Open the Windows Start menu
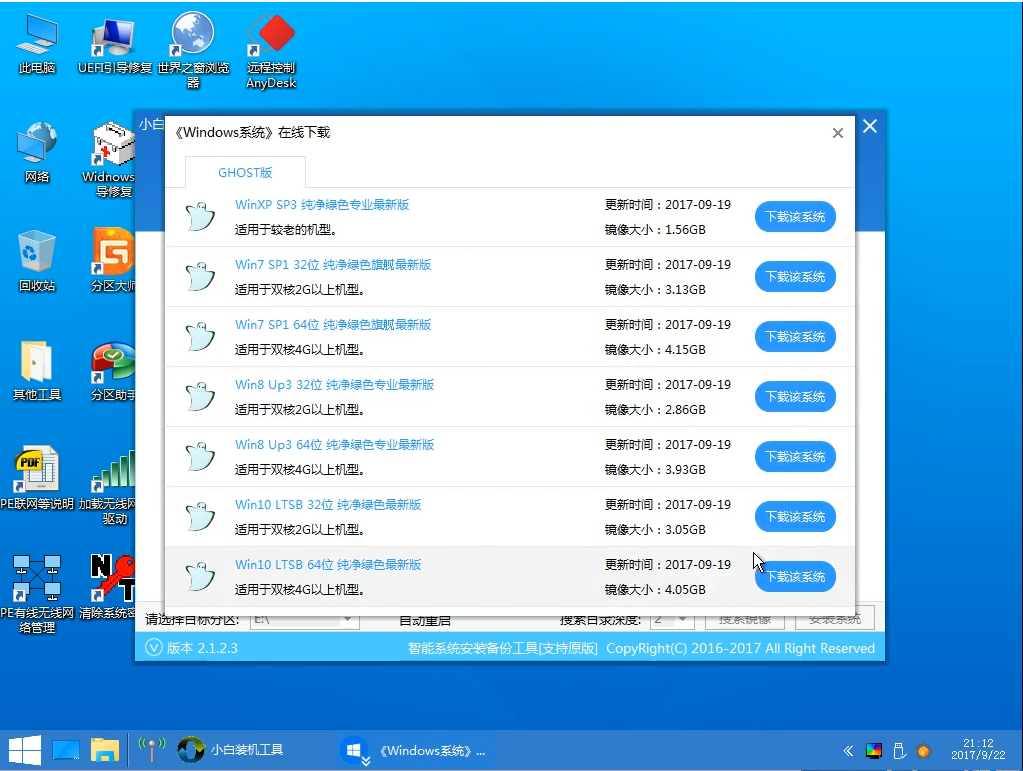Screen dimensions: 1023x771 (21, 749)
